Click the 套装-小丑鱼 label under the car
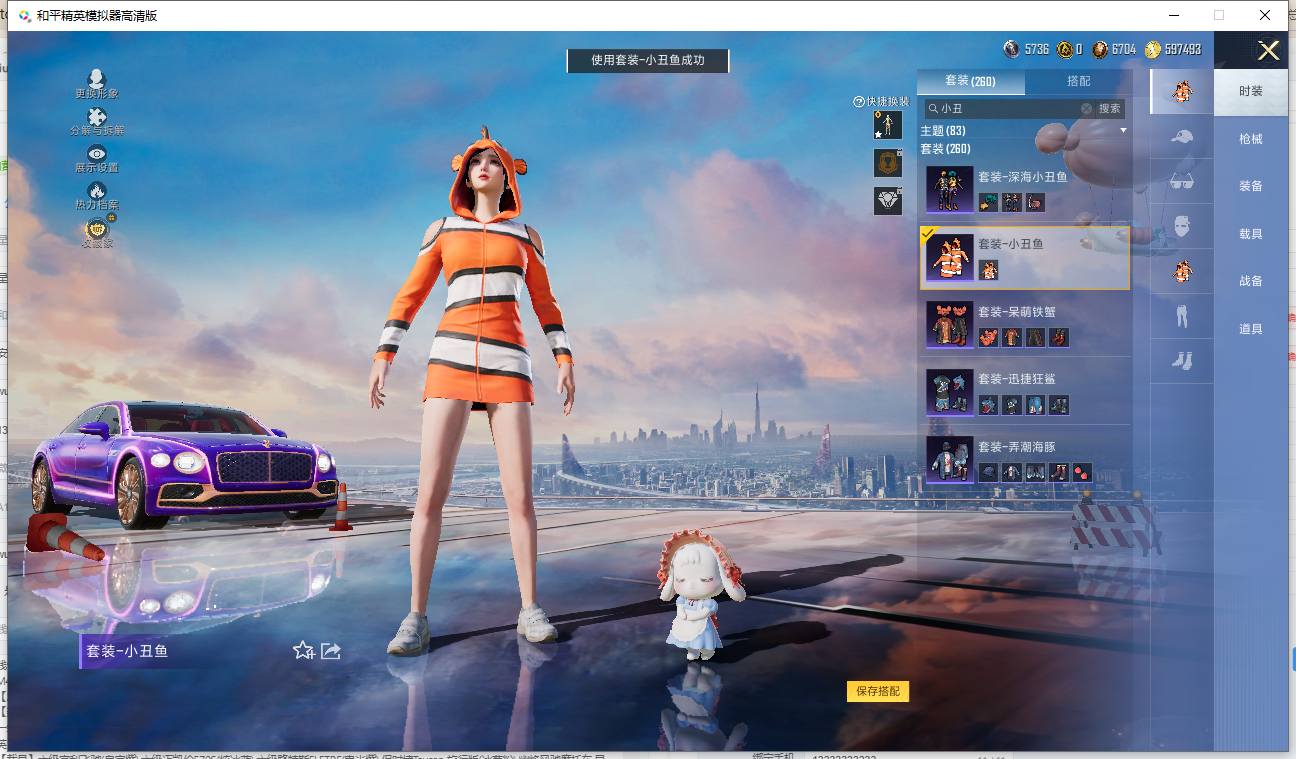 coord(127,651)
